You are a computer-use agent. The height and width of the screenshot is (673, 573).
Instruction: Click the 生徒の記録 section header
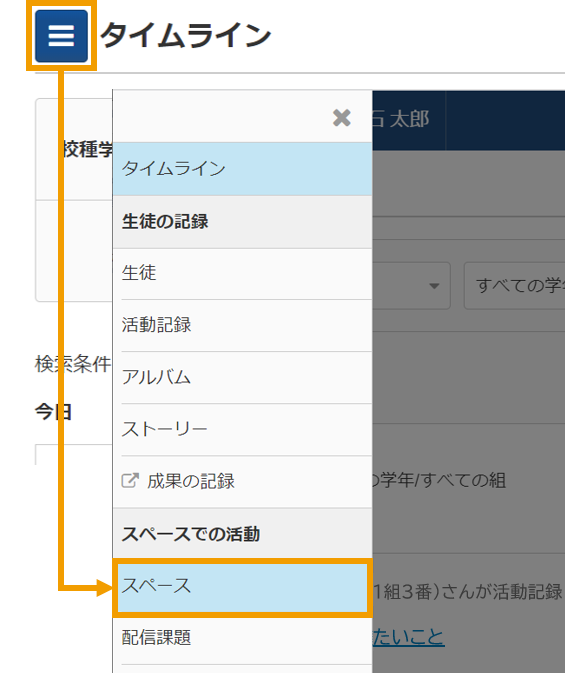pos(243,222)
